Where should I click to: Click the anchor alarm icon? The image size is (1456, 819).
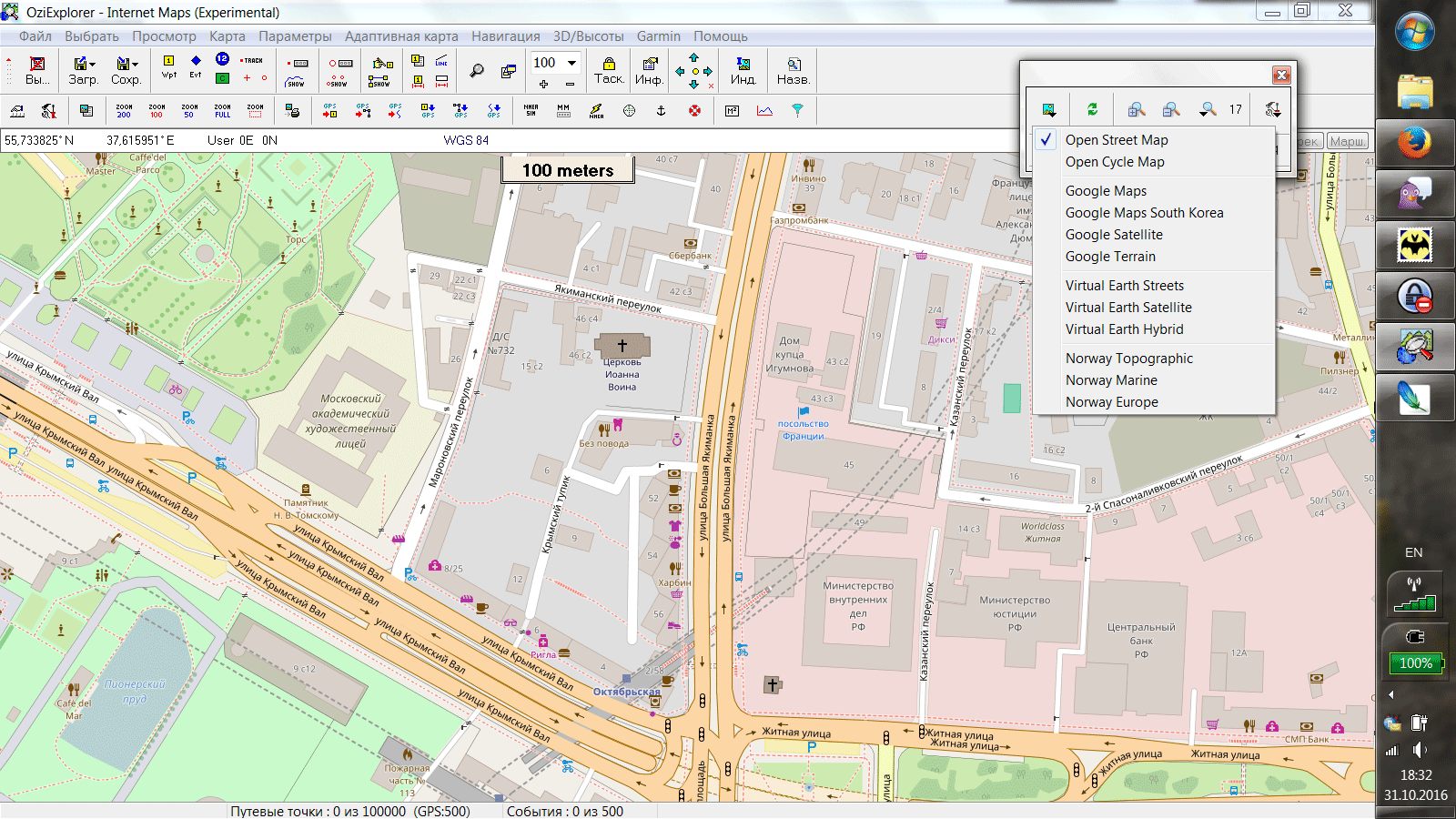[x=662, y=111]
